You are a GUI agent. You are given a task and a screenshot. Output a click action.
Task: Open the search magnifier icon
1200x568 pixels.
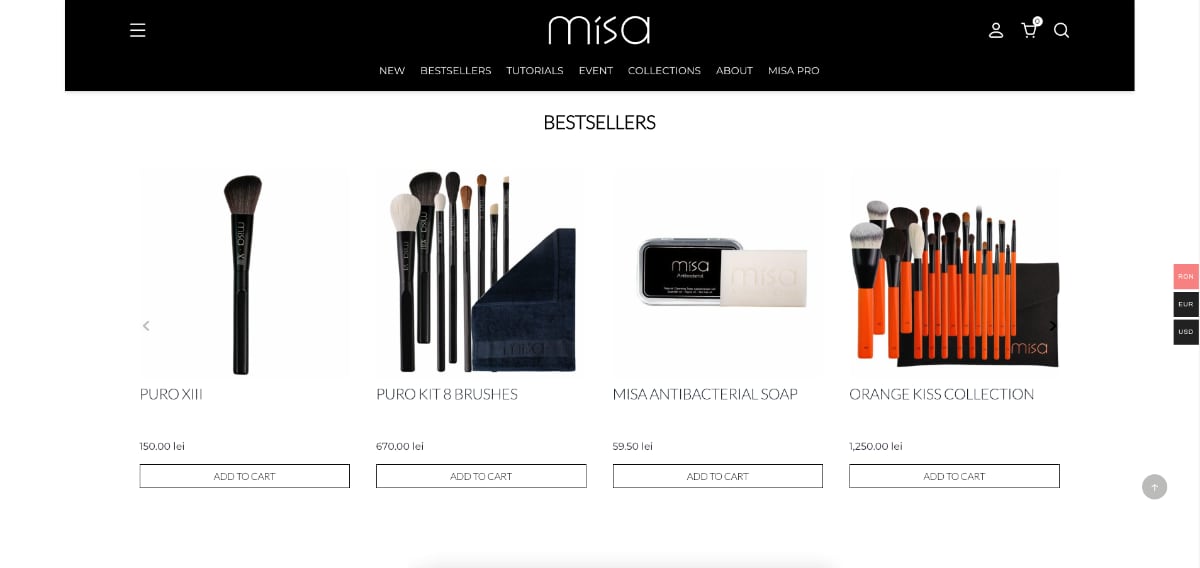click(x=1062, y=30)
